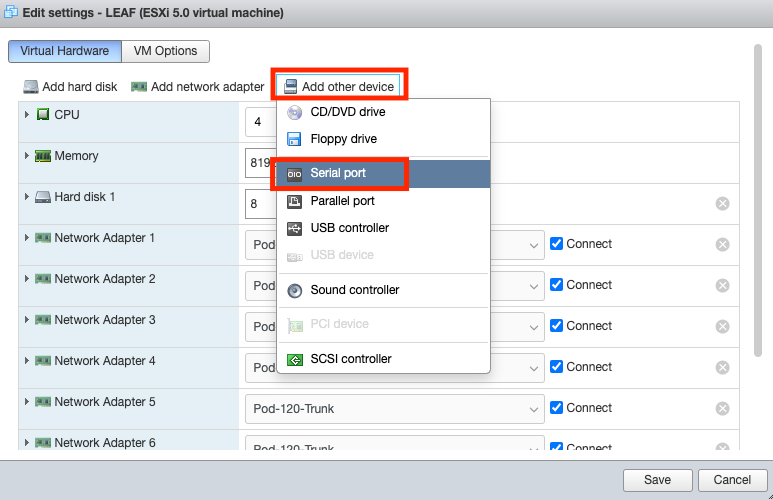Click the Serial port icon

coord(294,174)
